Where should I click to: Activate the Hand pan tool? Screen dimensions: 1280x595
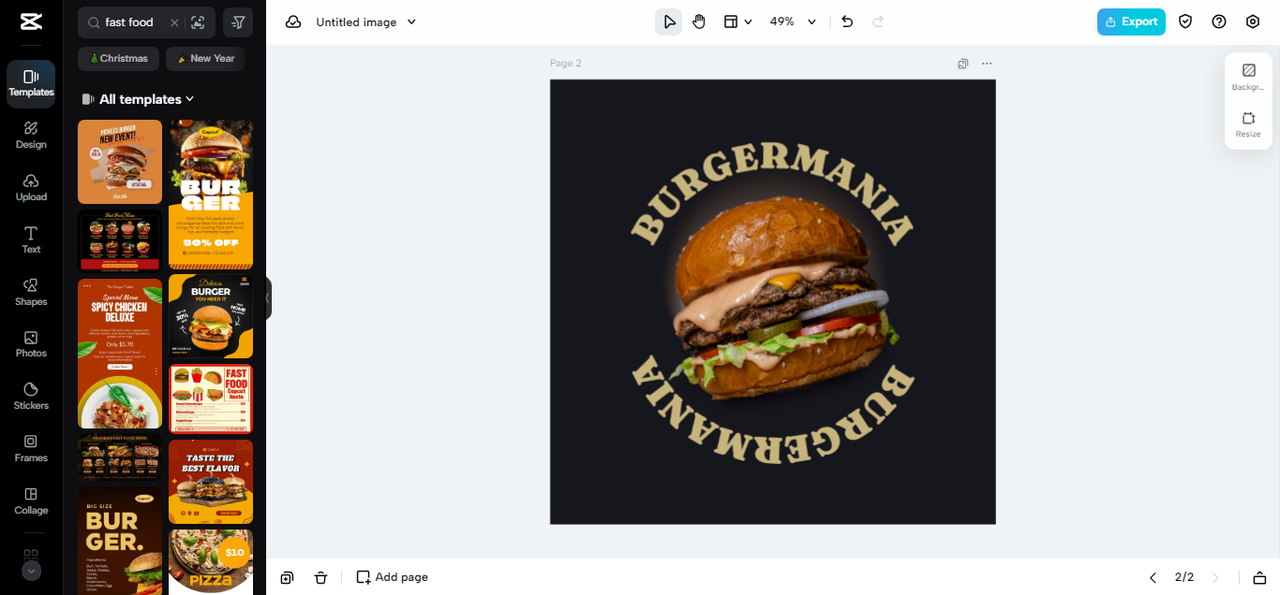click(x=699, y=22)
